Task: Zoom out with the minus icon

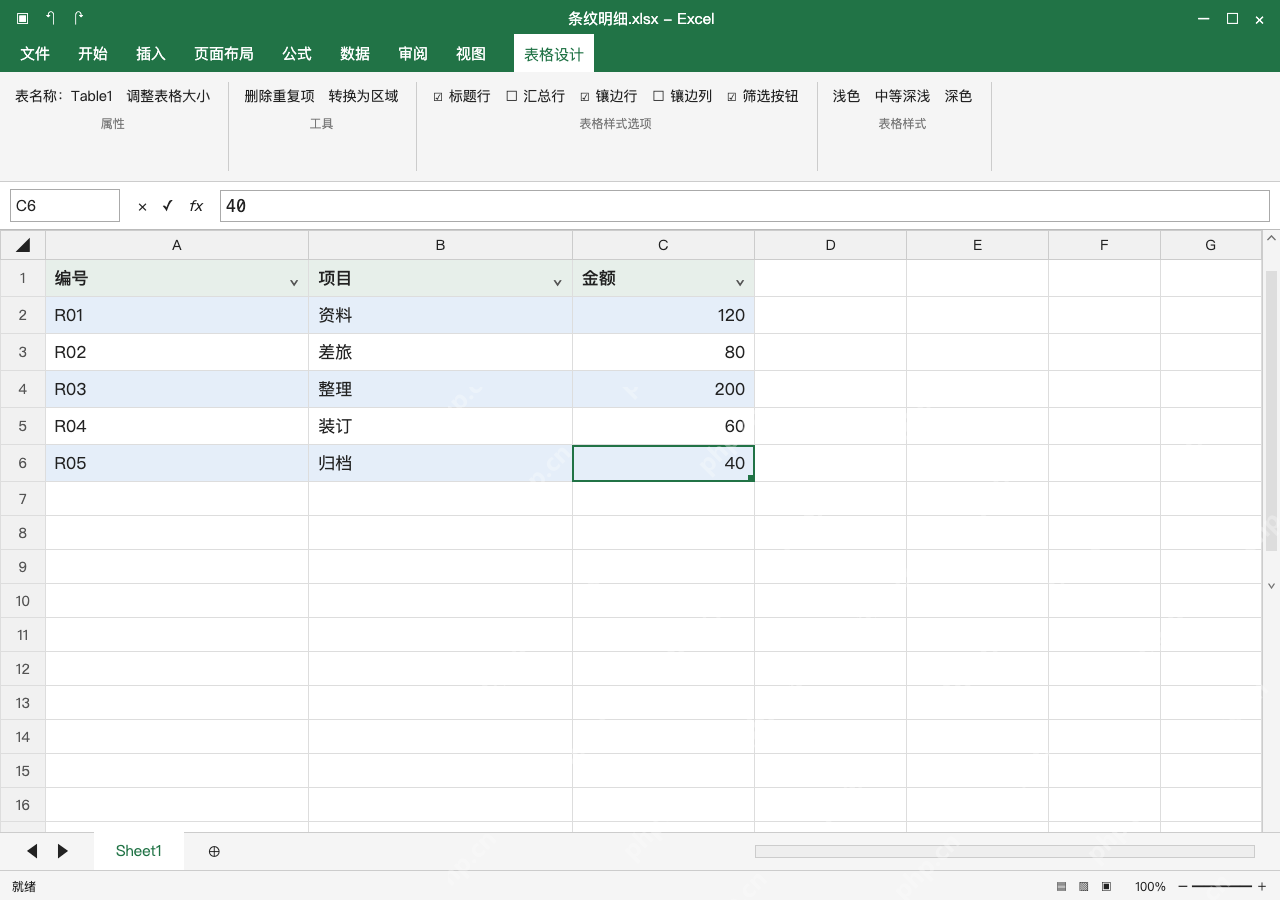Action: click(1183, 886)
